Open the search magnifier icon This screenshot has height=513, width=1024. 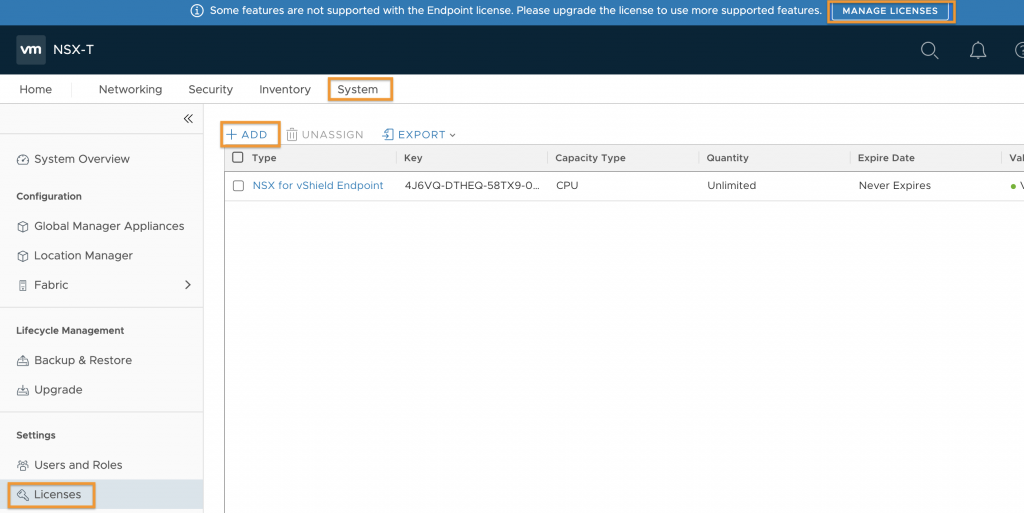[x=929, y=50]
